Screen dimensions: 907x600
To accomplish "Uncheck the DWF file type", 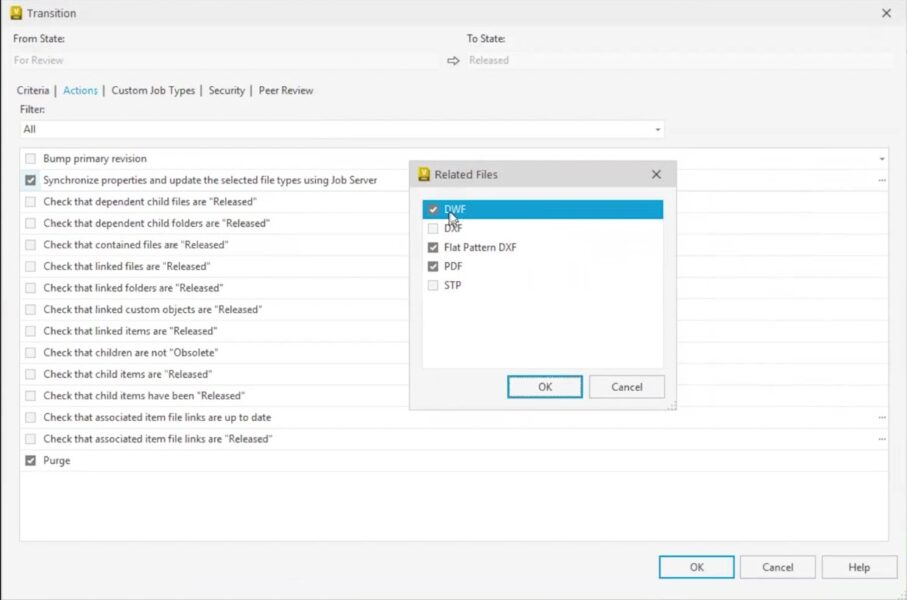I will (433, 209).
